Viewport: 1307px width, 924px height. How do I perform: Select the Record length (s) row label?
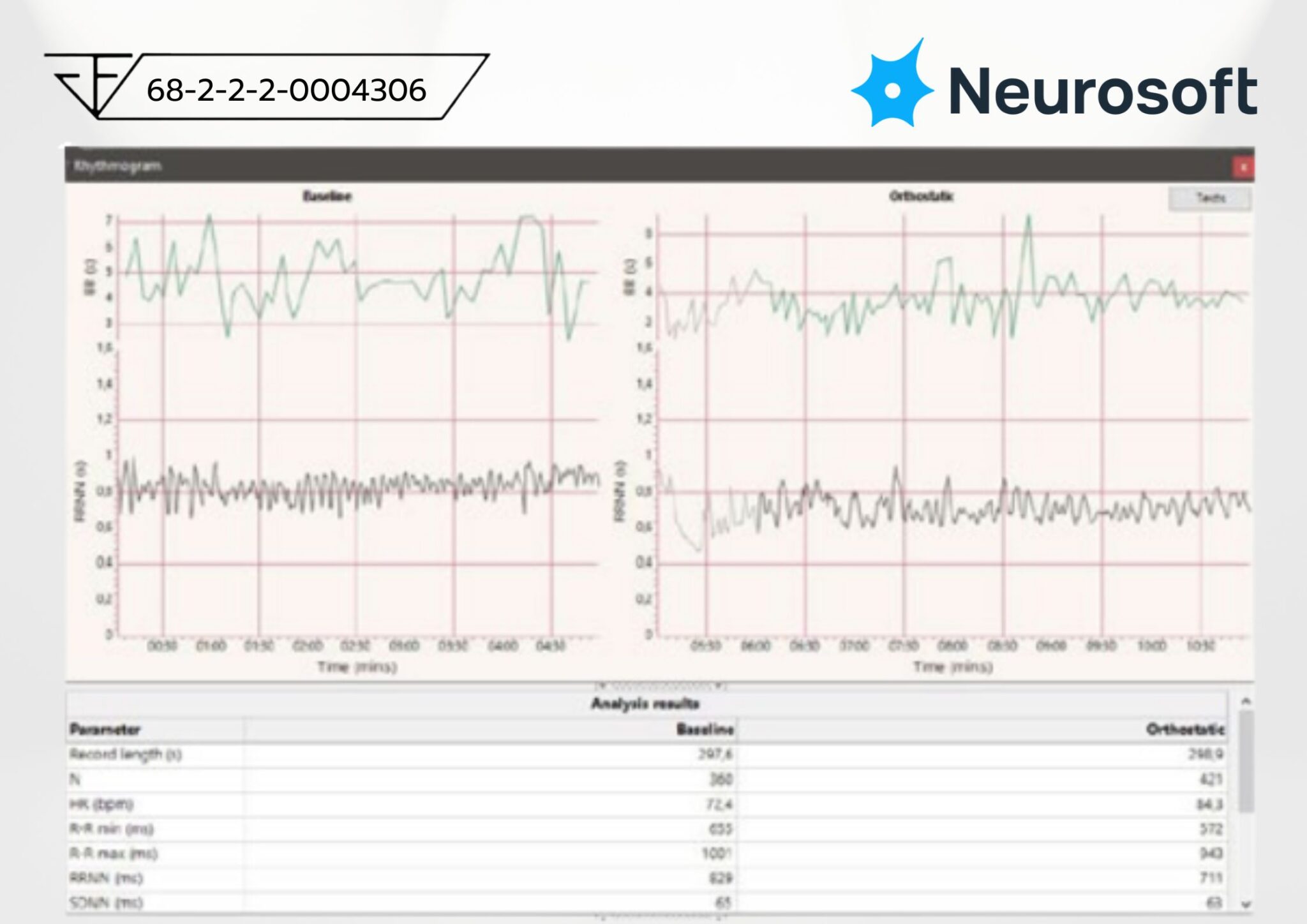pos(126,754)
